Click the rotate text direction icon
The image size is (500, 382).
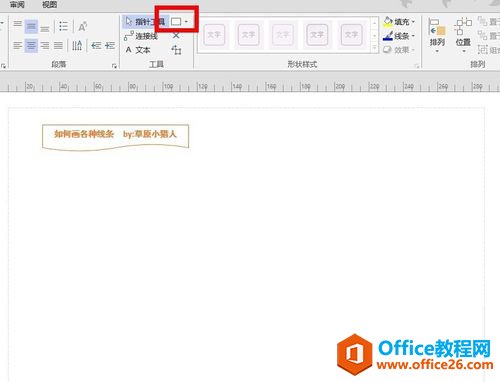coord(77,45)
